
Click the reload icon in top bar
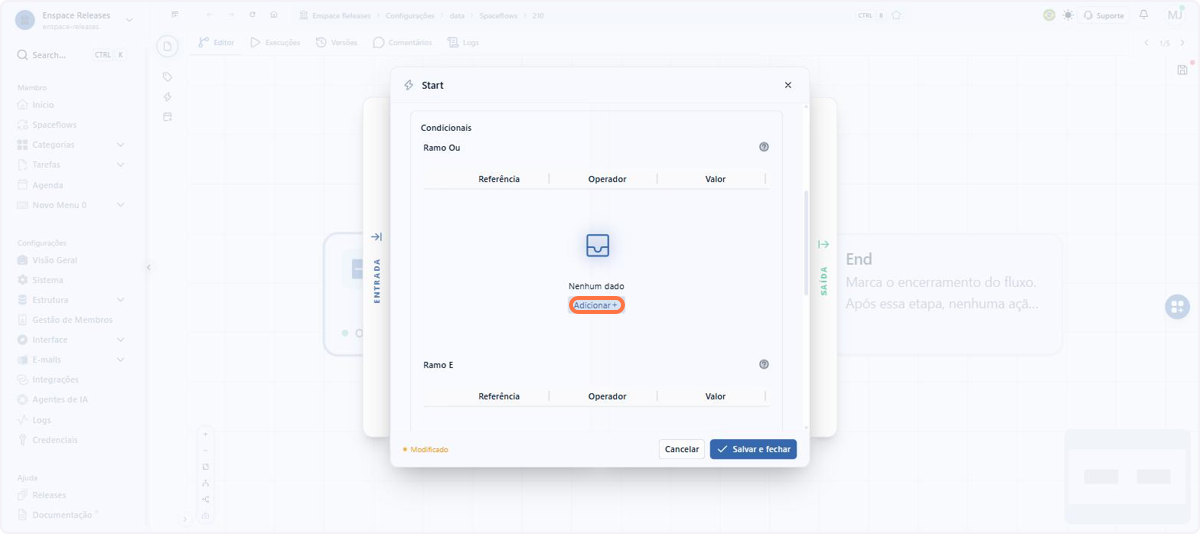[252, 15]
